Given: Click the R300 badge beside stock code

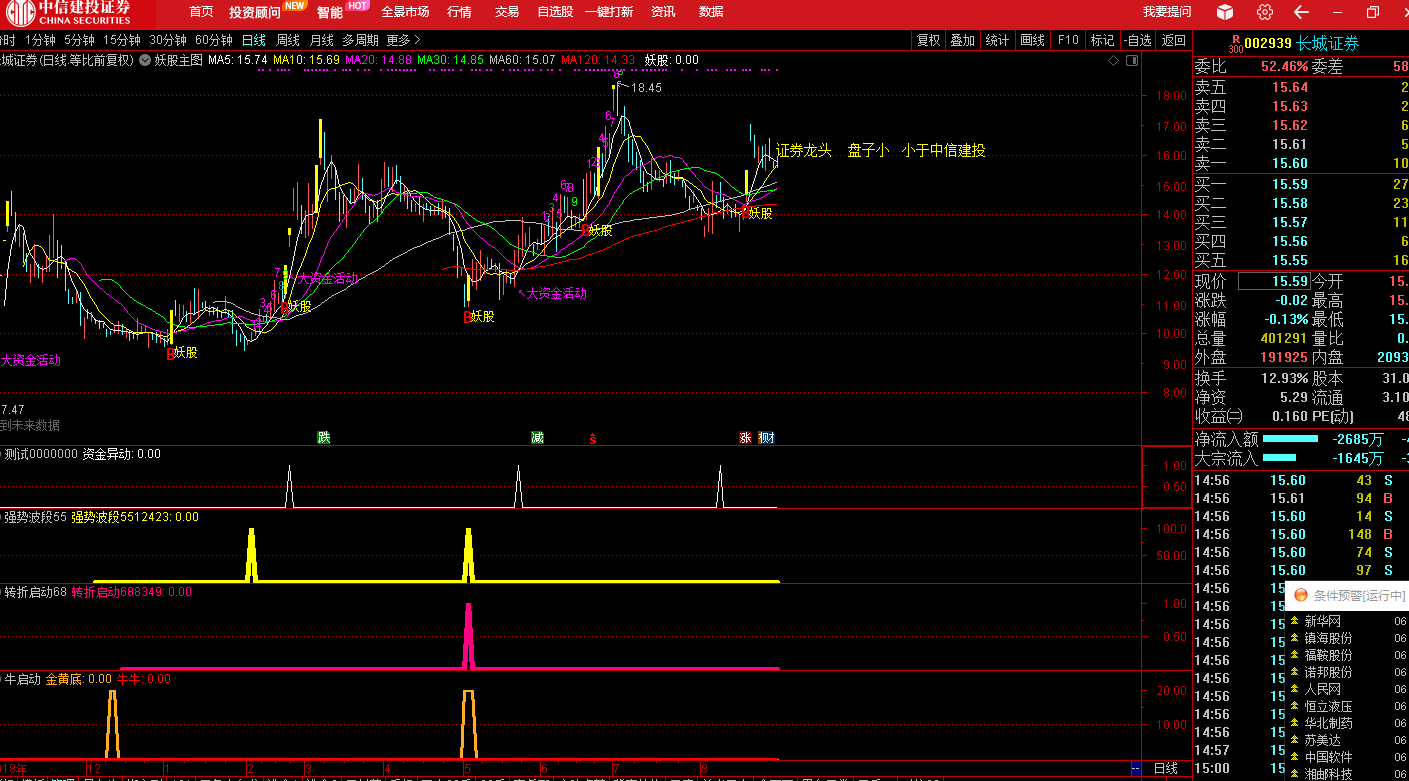Looking at the screenshot, I should [x=1235, y=43].
